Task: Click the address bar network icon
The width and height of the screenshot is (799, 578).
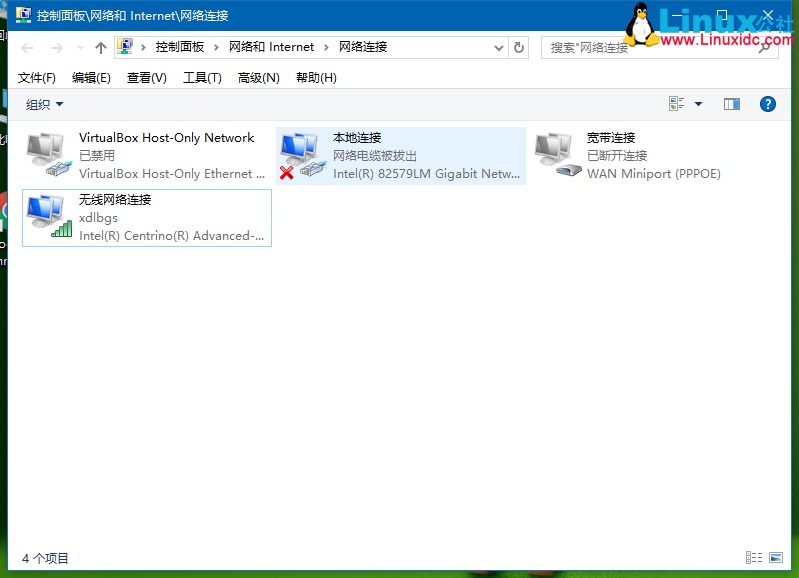Action: [125, 47]
